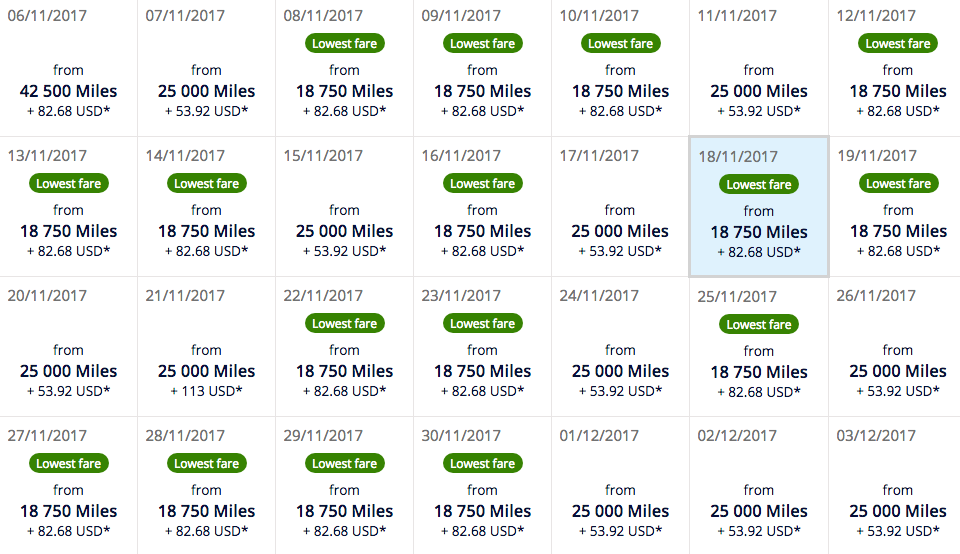Click the Lowest fare badge on 19/11/2017

pos(898,184)
